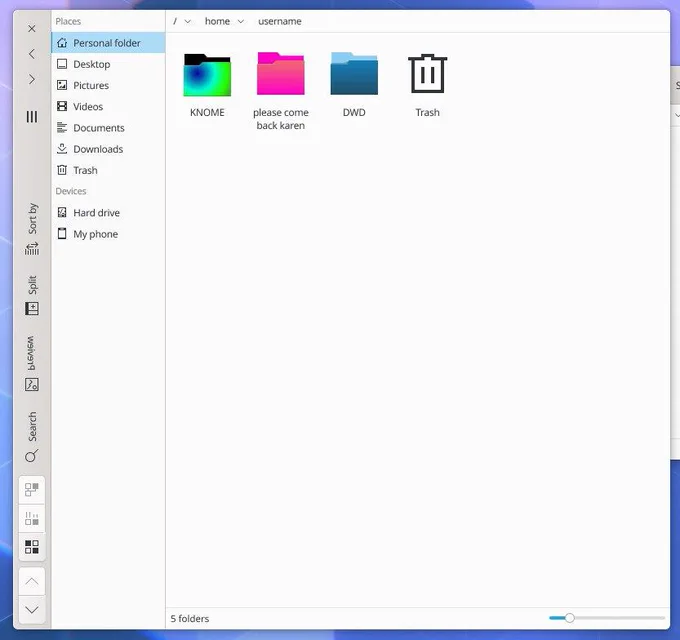Click the home icon beside Personal folder

[62, 42]
